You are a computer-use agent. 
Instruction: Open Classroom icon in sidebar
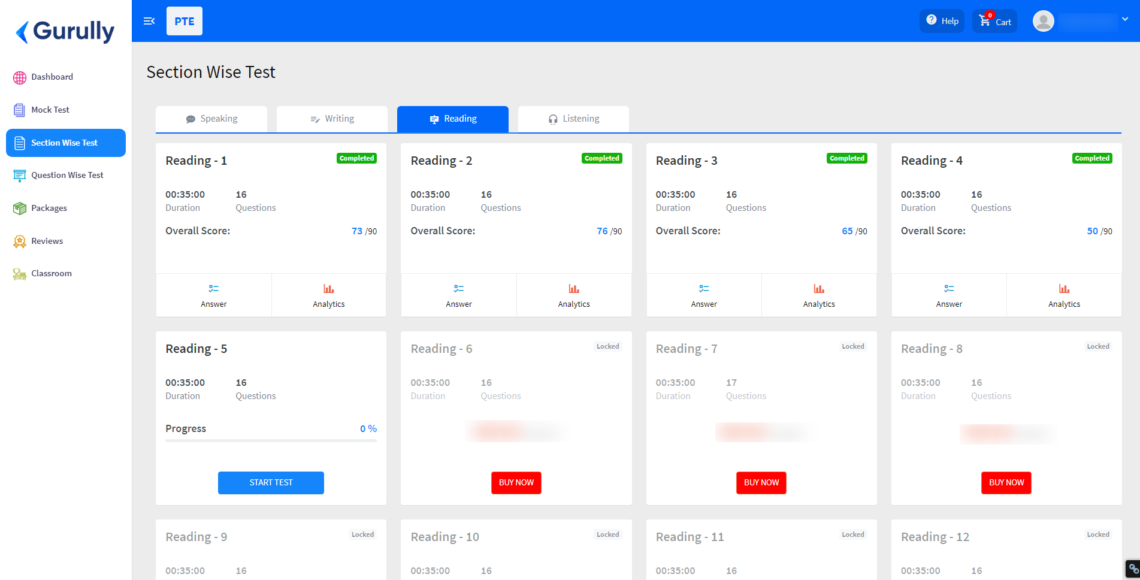(20, 274)
